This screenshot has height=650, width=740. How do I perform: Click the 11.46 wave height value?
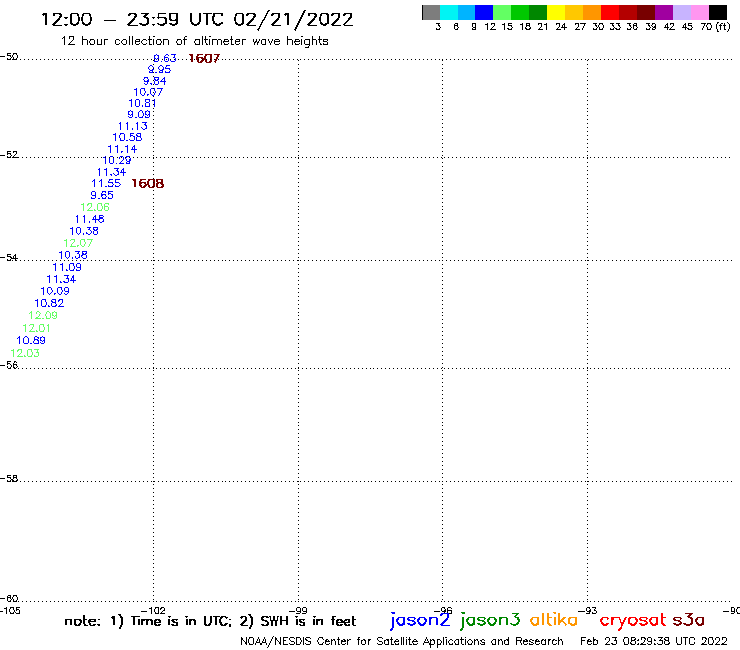(90, 219)
